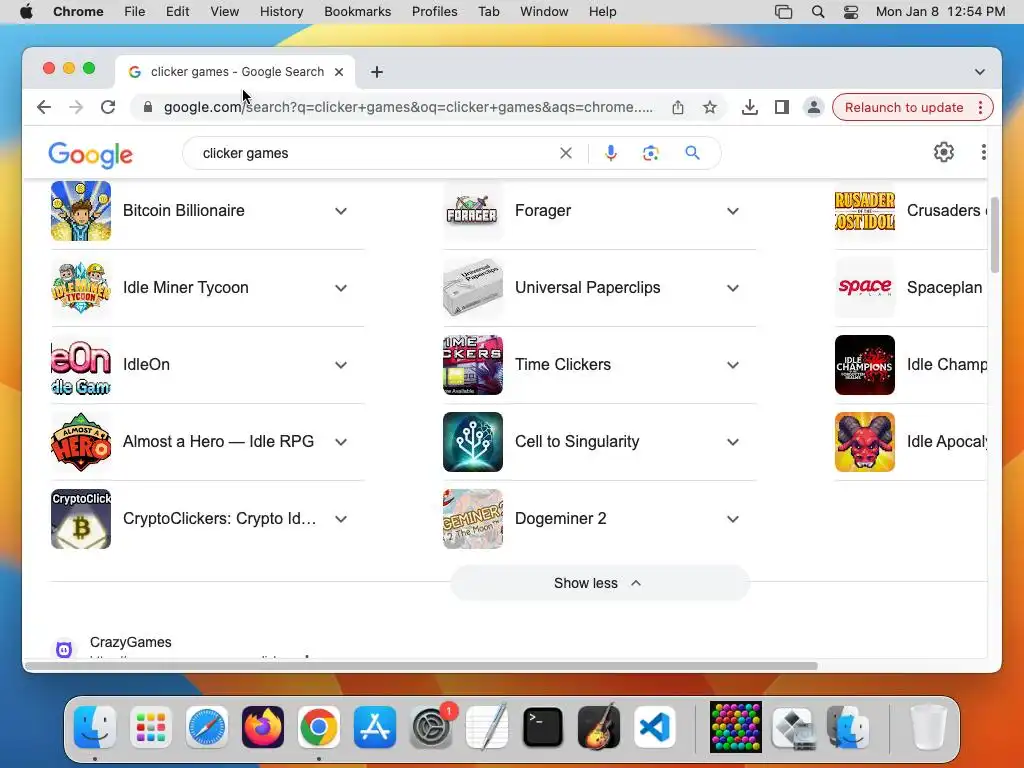Expand the Idle Miner Tycoon entry

pos(341,288)
